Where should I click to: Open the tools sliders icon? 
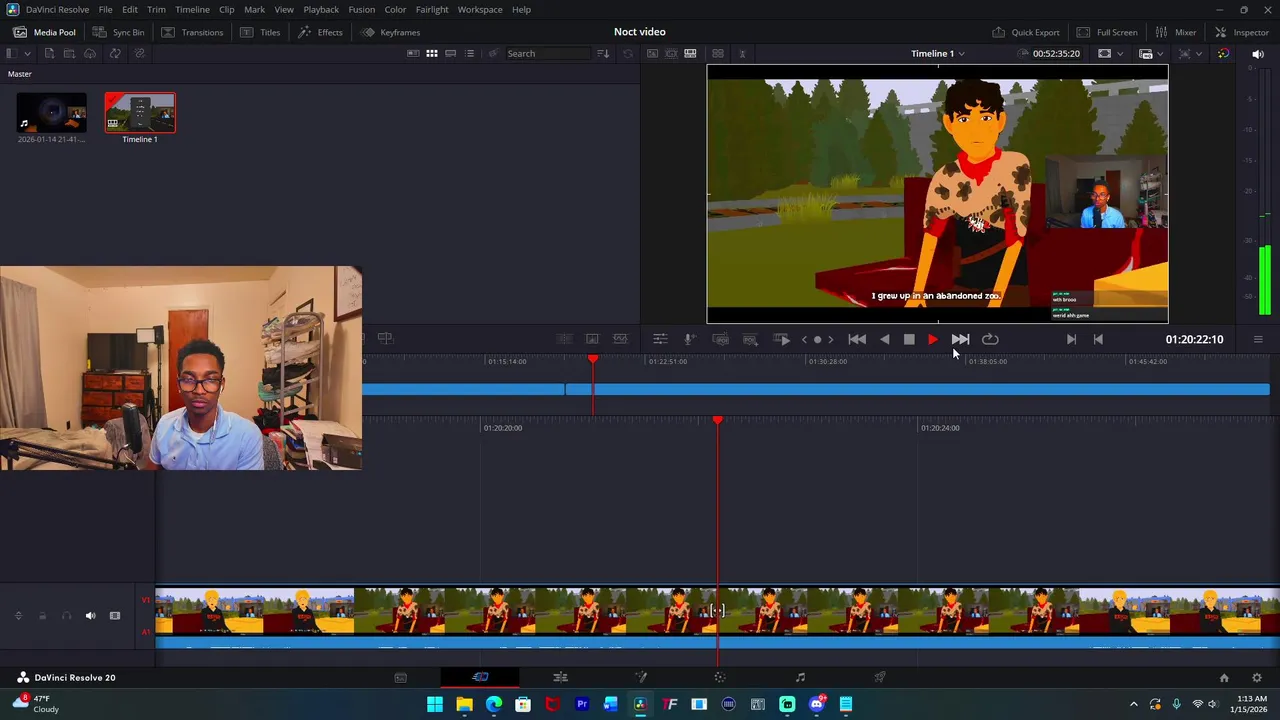660,339
